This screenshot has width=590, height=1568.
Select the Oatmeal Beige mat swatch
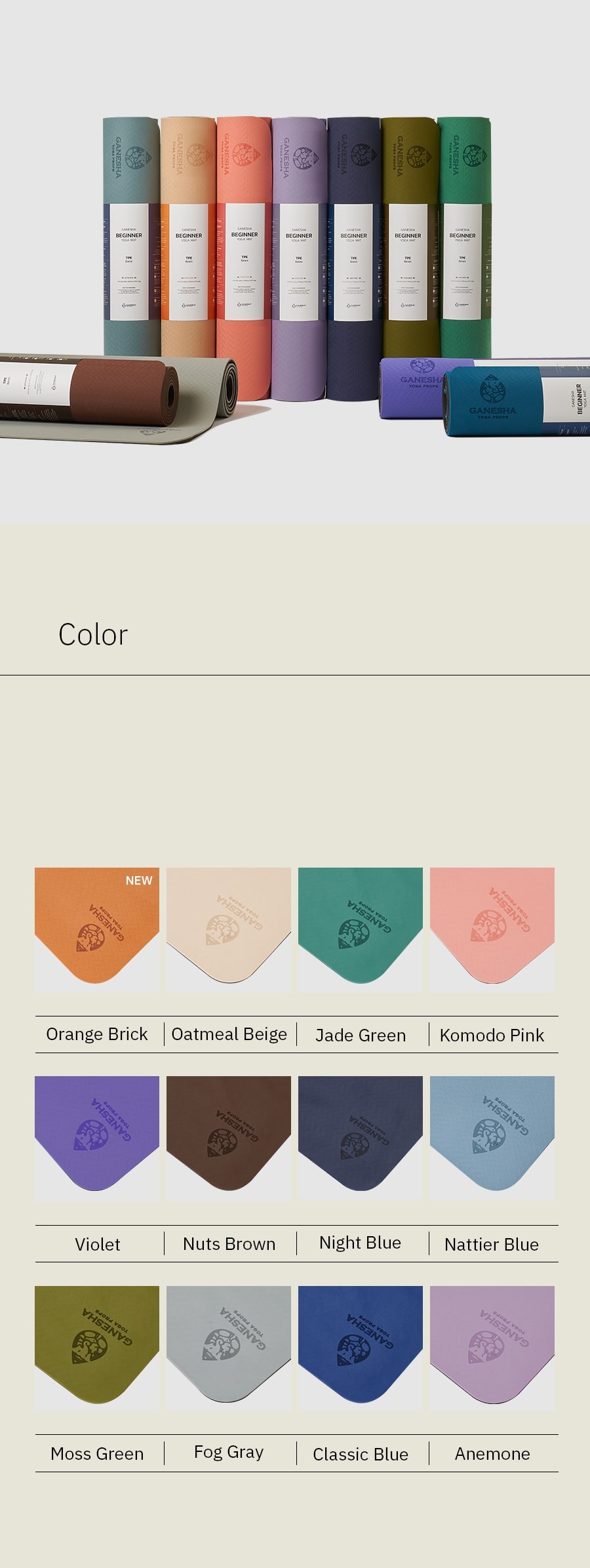(x=229, y=929)
